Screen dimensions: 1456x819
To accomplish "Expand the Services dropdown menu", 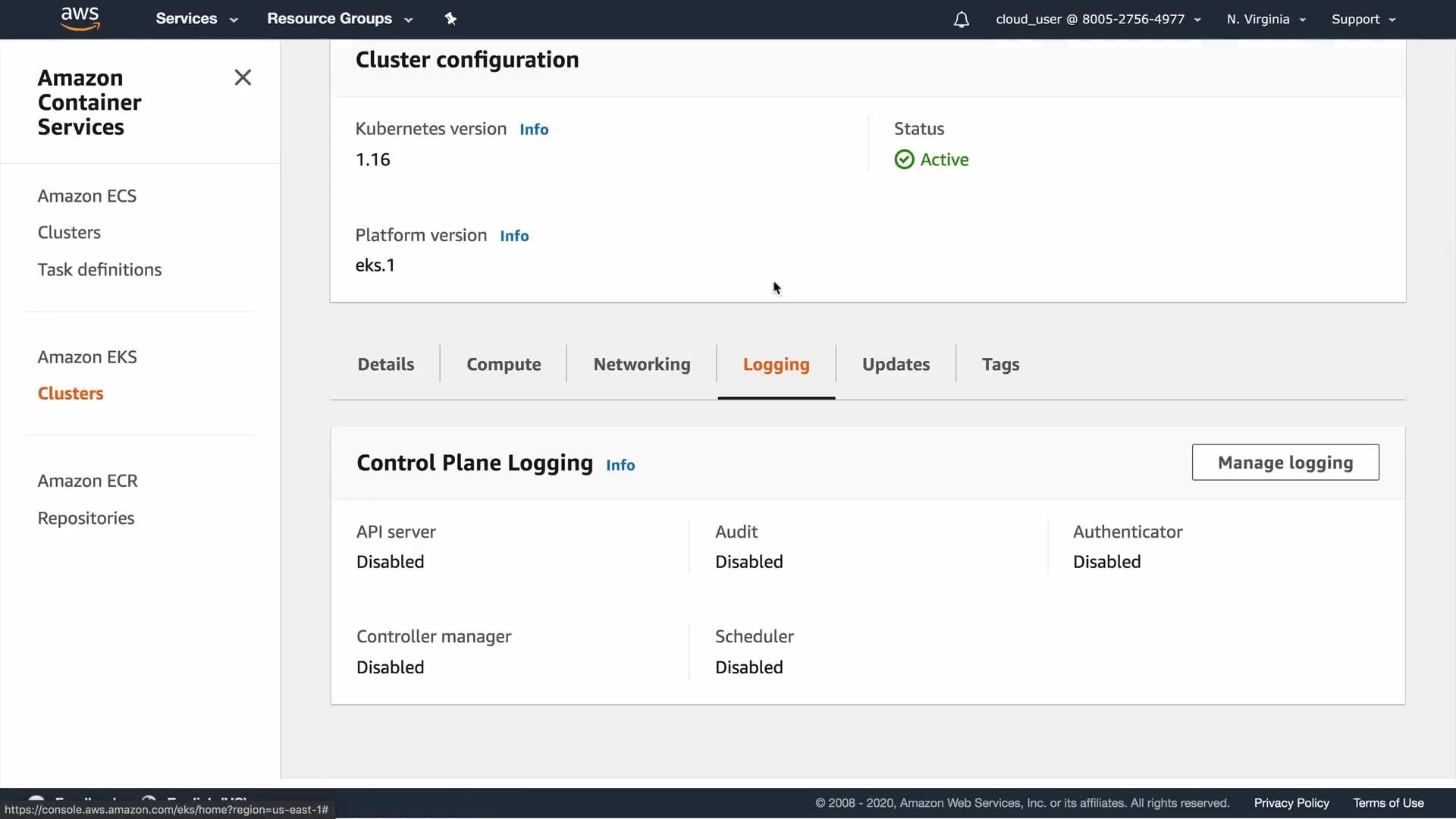I will (x=196, y=19).
